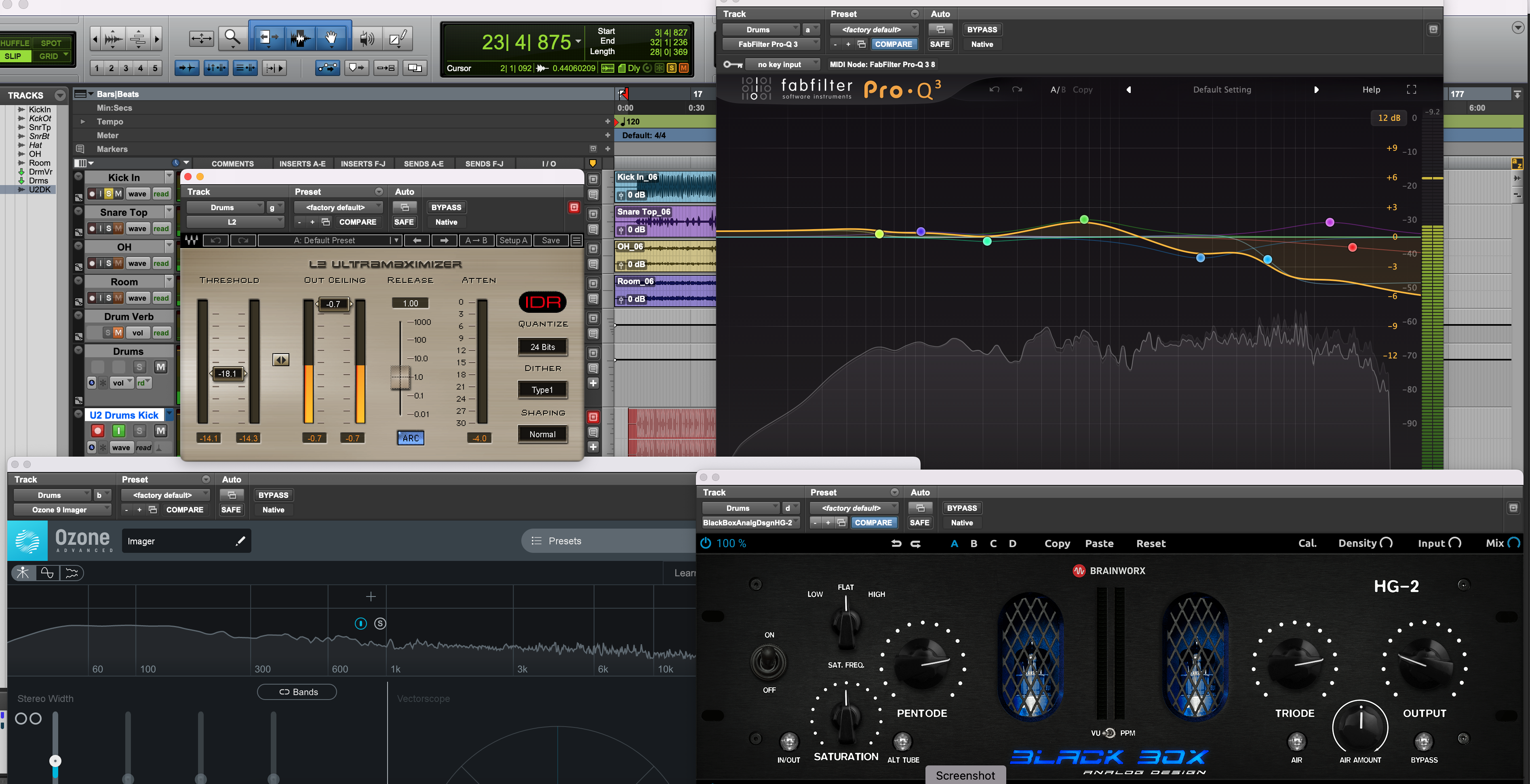Click HG-2 undo arrow icon
Screen dimensions: 1530x784
pos(896,544)
